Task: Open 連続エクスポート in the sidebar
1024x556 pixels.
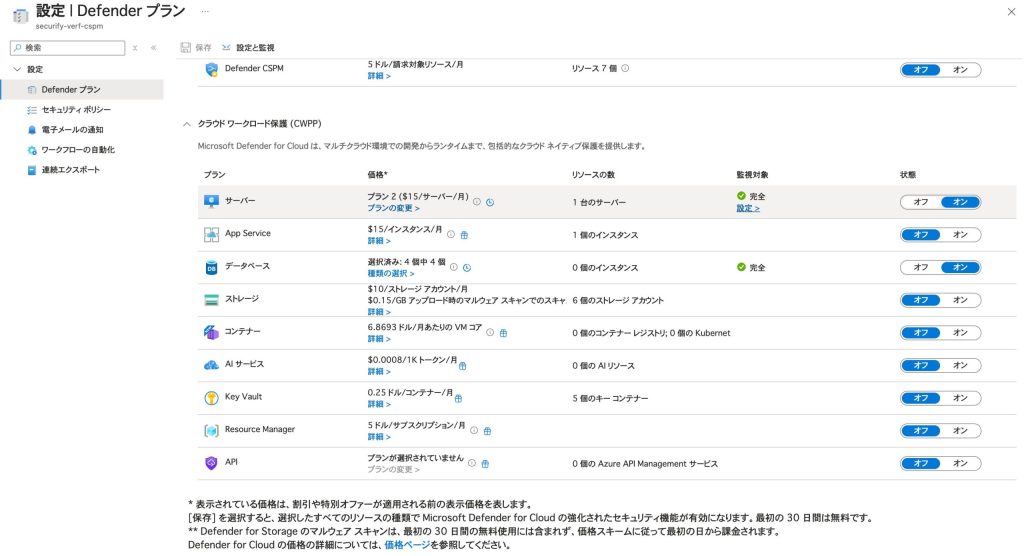Action: pyautogui.click(x=70, y=170)
